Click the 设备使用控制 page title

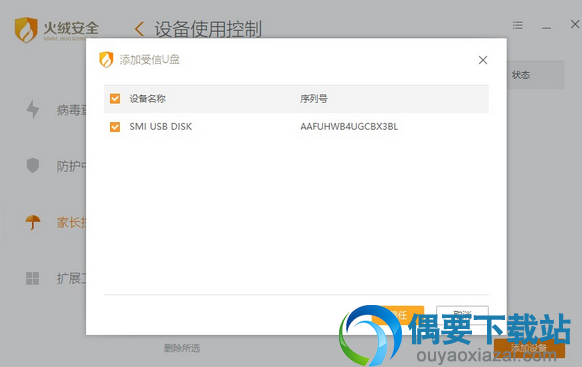(208, 29)
